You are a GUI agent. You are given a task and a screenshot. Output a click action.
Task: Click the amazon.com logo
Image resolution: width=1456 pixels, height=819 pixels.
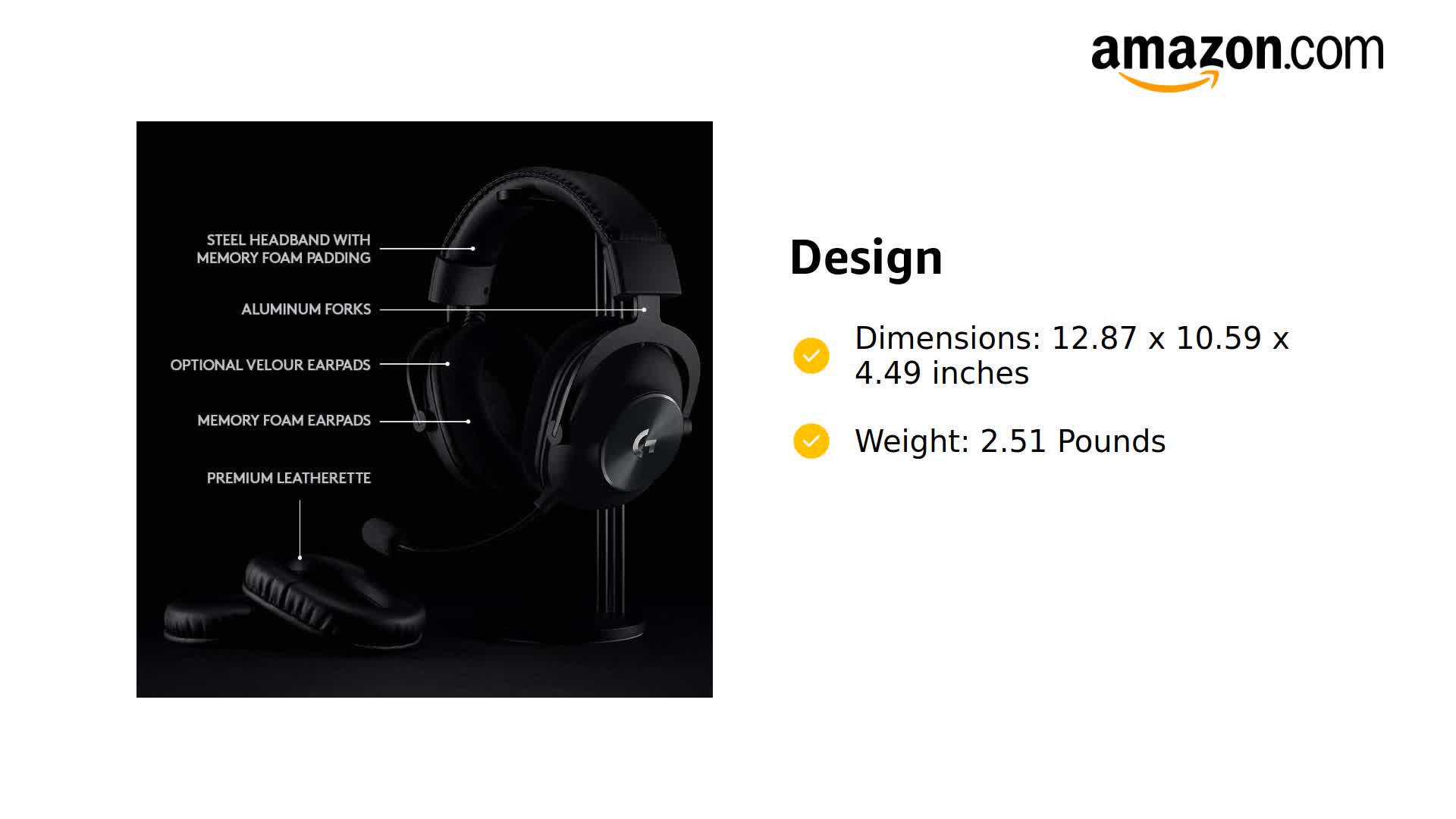click(1237, 53)
